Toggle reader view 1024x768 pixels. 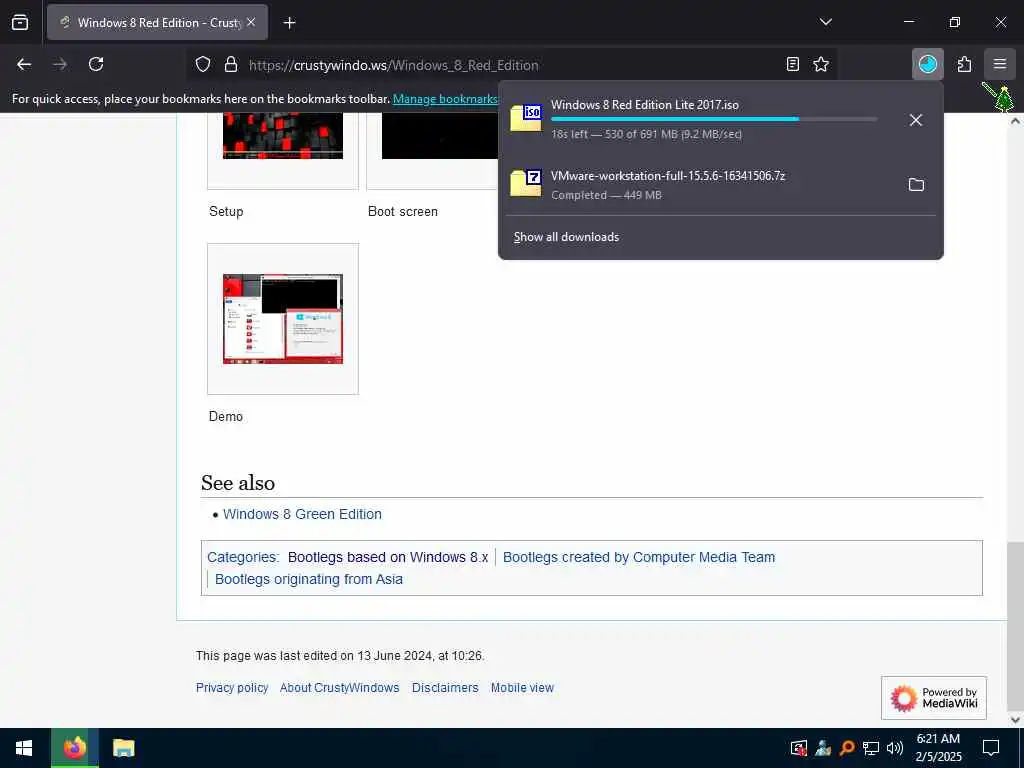[792, 64]
